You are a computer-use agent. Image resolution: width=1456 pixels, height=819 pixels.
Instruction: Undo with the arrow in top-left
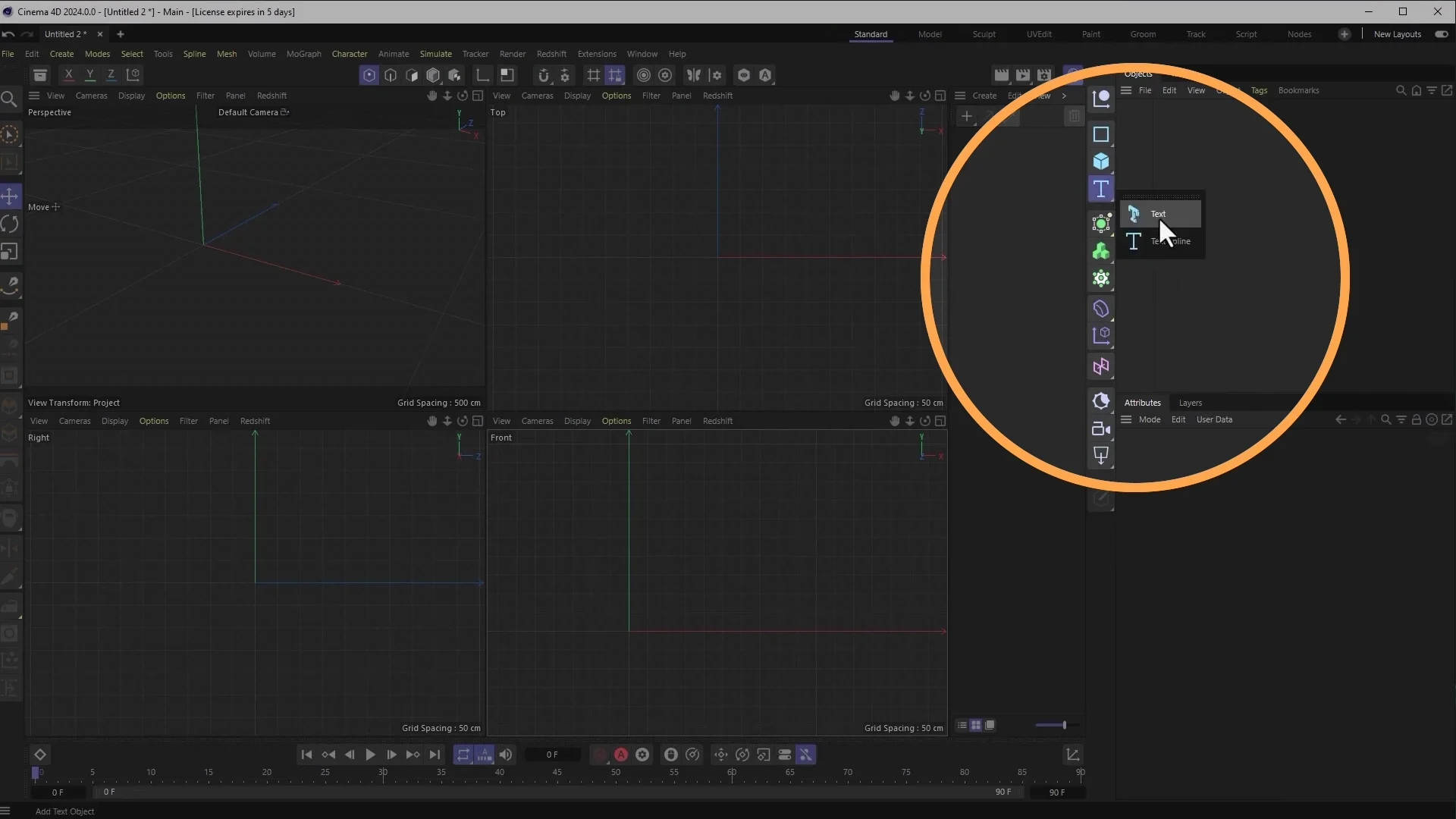tap(8, 34)
